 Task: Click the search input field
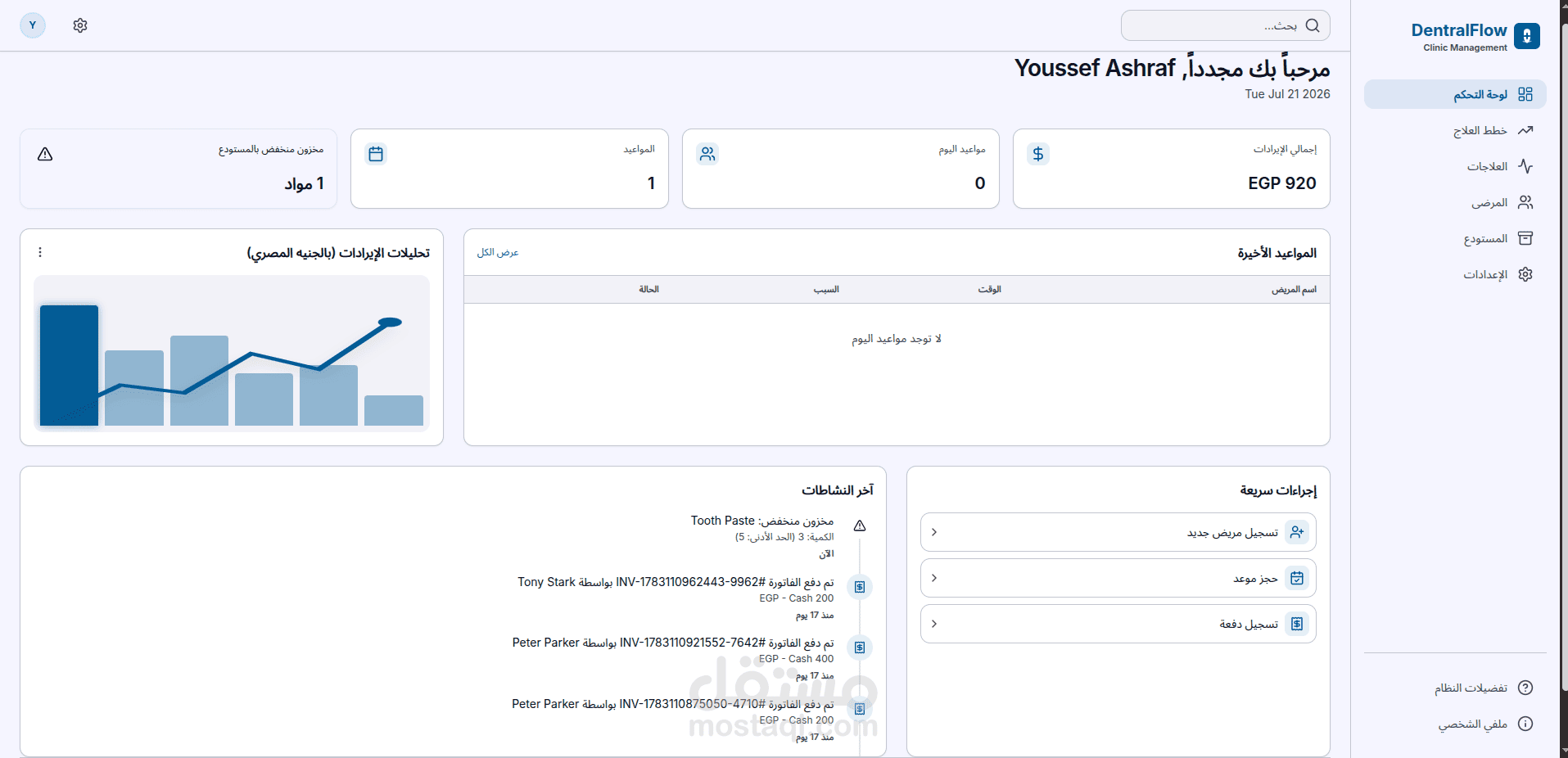tap(1225, 25)
